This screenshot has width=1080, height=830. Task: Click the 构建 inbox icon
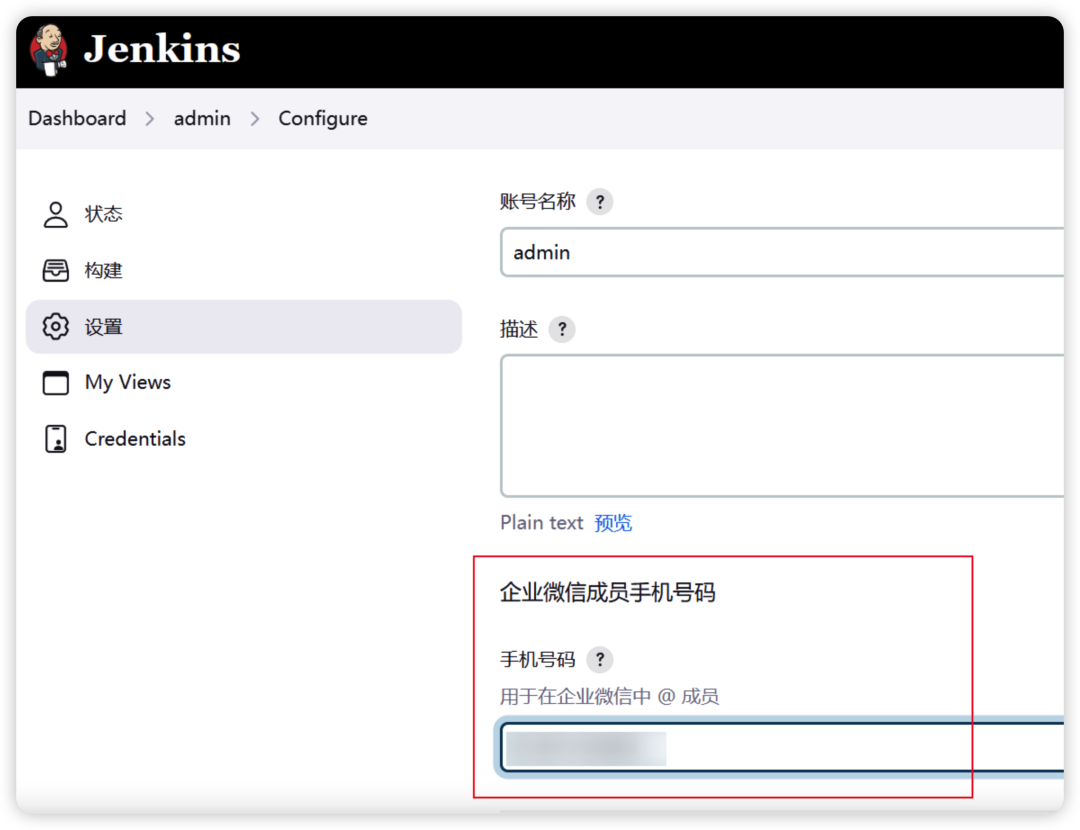point(56,271)
